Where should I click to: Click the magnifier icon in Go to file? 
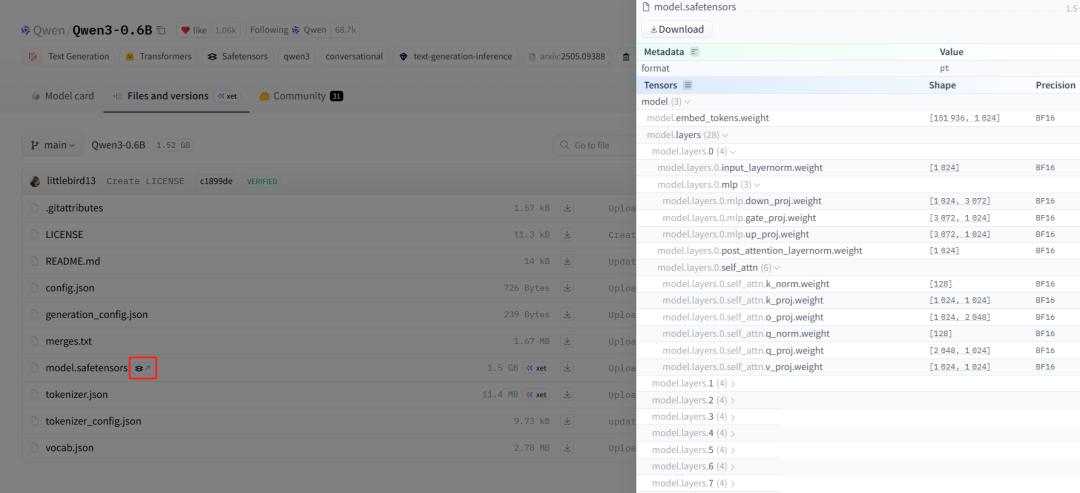coord(565,145)
